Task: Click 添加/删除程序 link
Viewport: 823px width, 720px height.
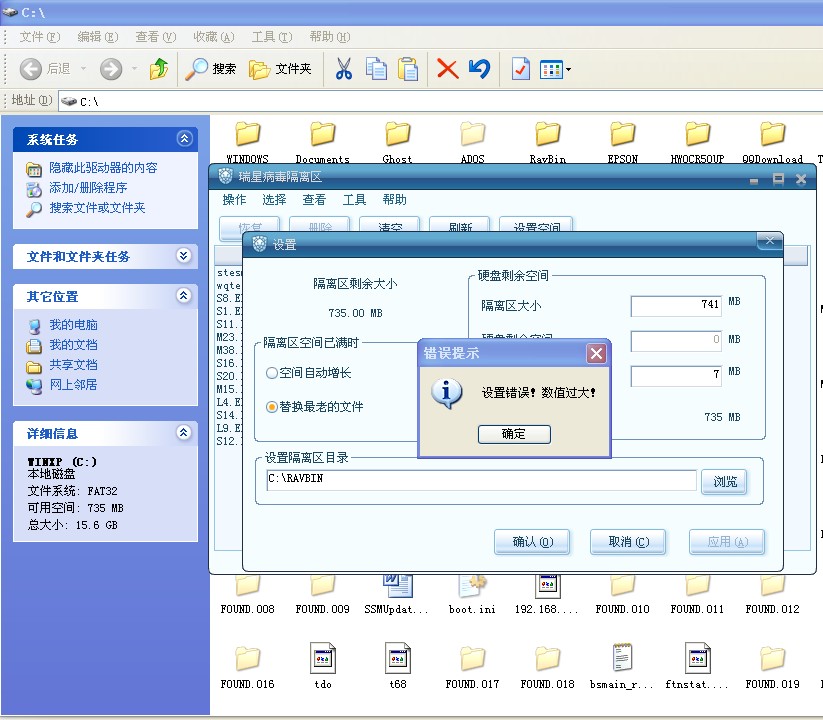Action: (x=88, y=188)
